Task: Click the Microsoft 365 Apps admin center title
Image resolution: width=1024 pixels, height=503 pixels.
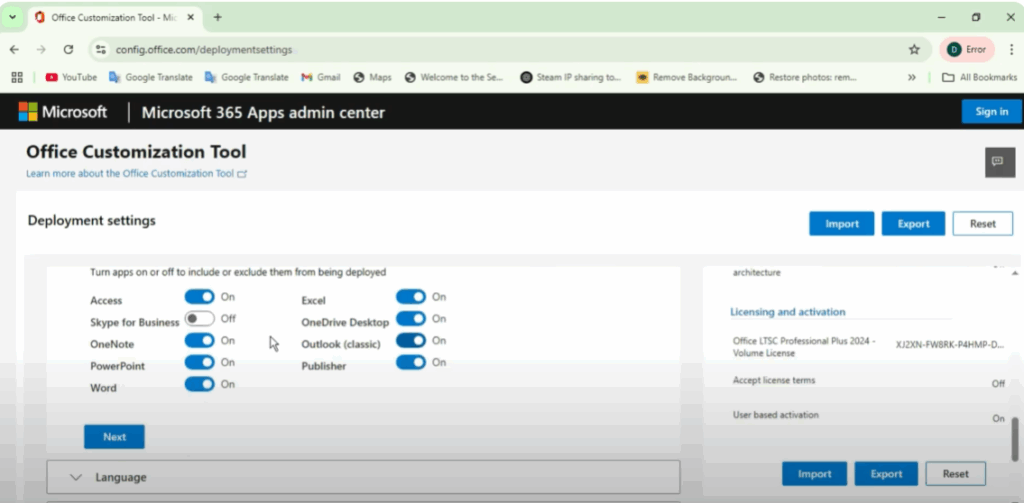Action: click(x=263, y=112)
